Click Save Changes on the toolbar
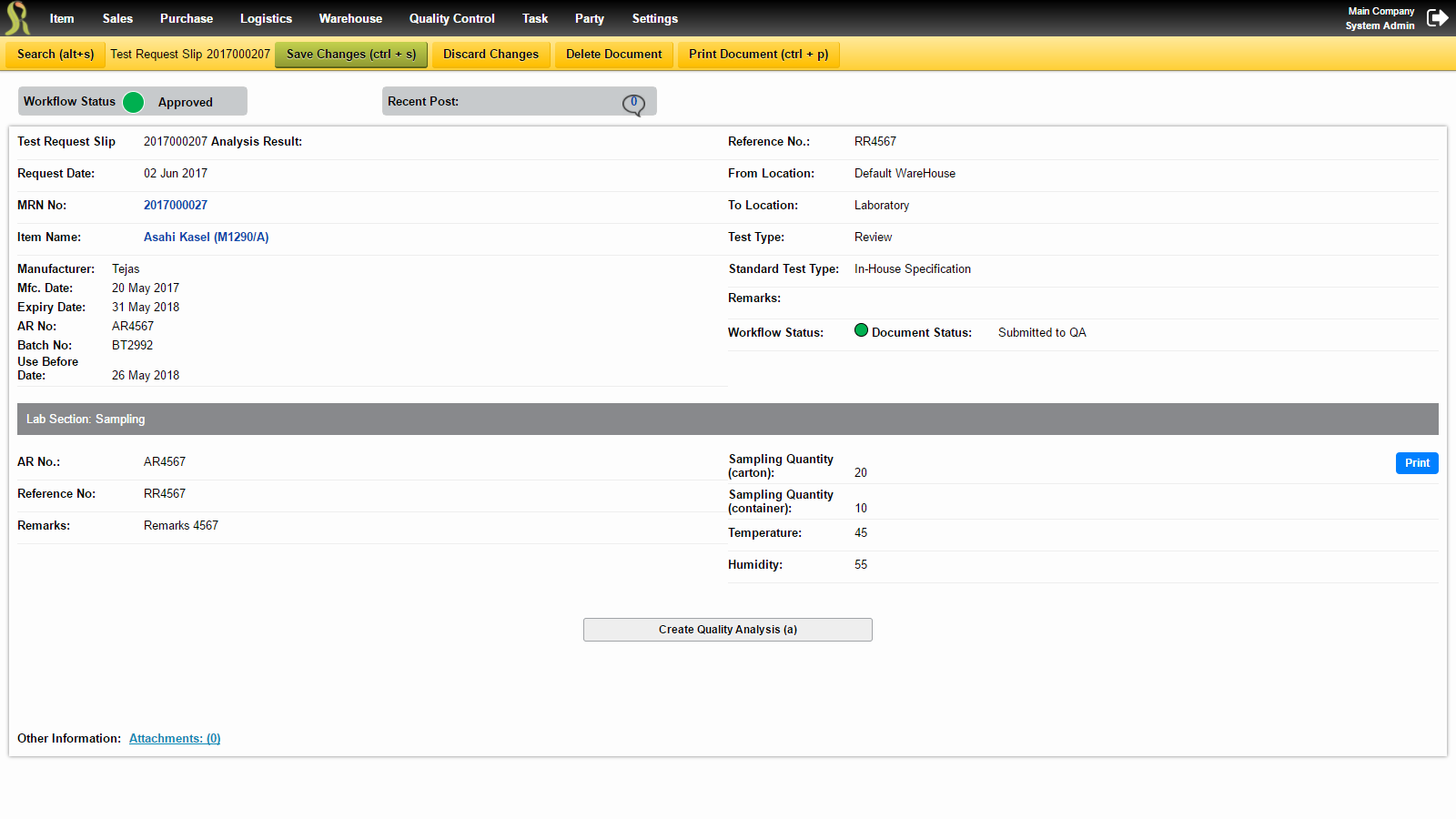The height and width of the screenshot is (819, 1456). click(350, 54)
